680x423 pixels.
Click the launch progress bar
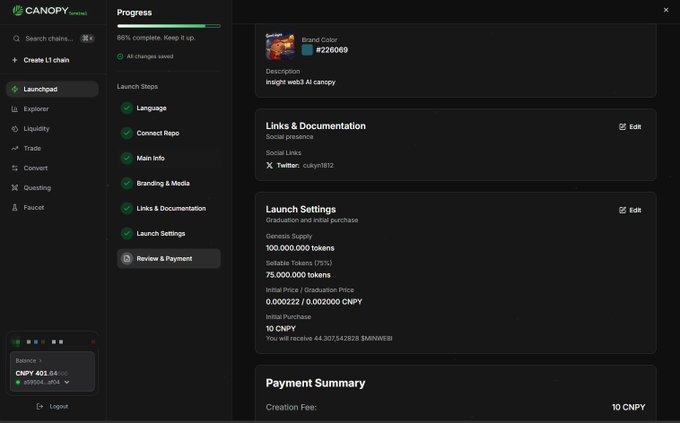point(169,26)
